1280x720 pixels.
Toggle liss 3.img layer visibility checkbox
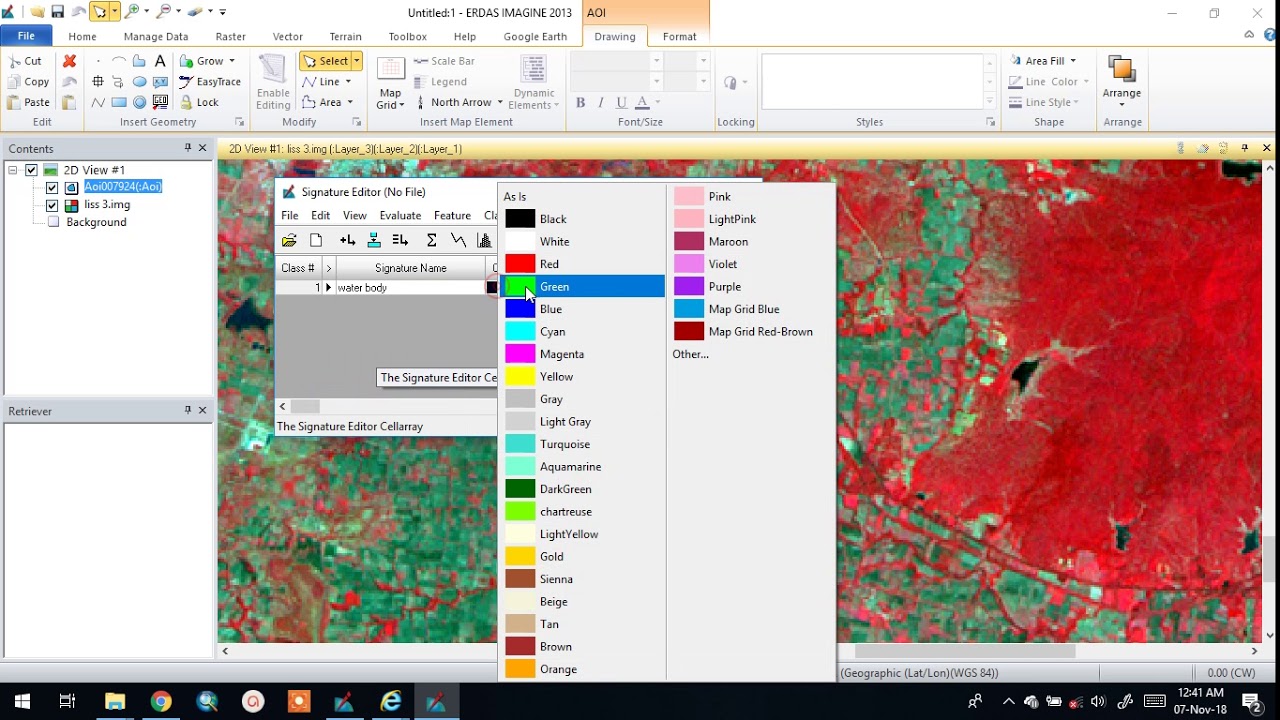52,205
